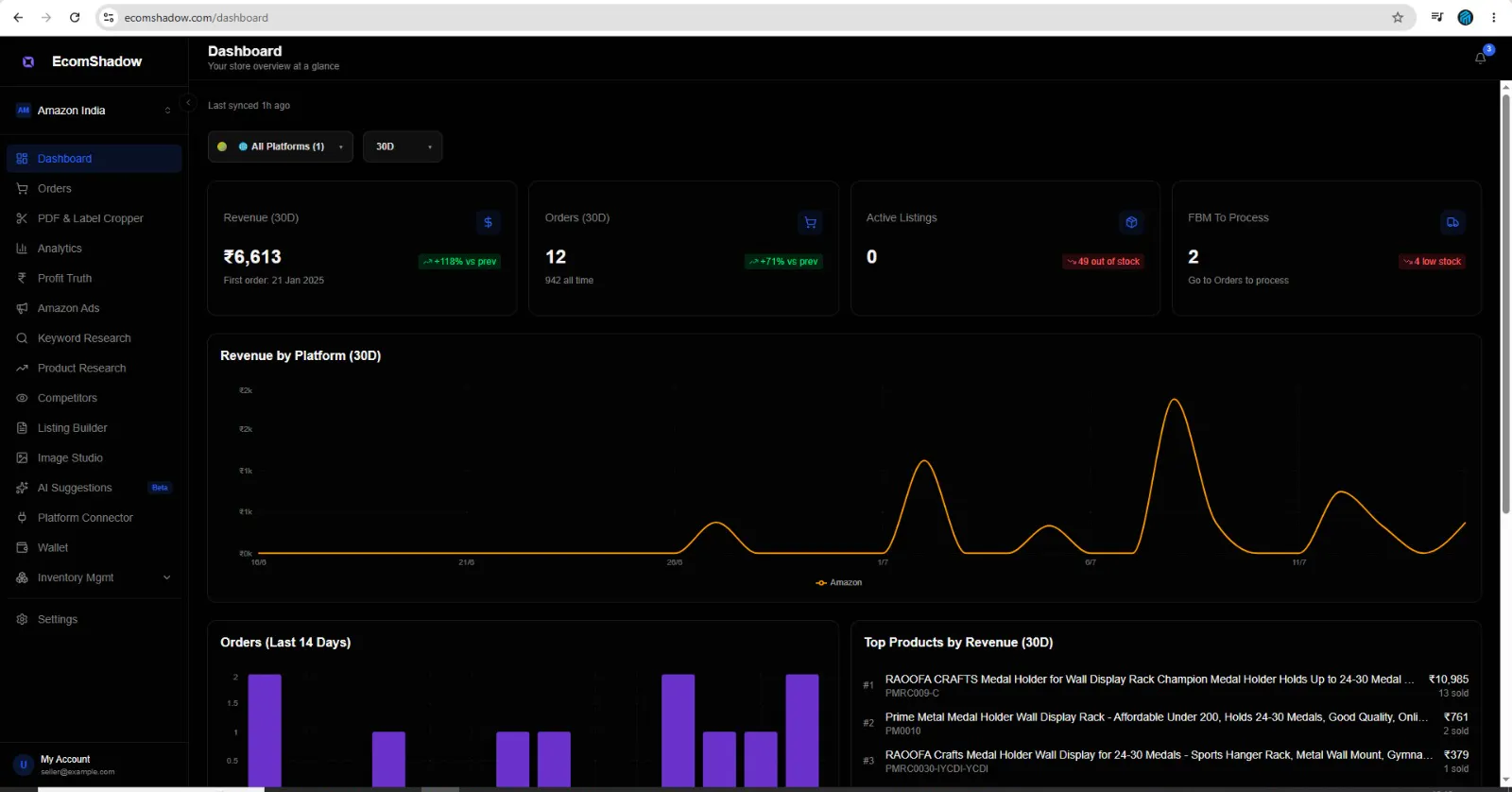
Task: Click the 49 out of stock badge
Action: point(1104,262)
